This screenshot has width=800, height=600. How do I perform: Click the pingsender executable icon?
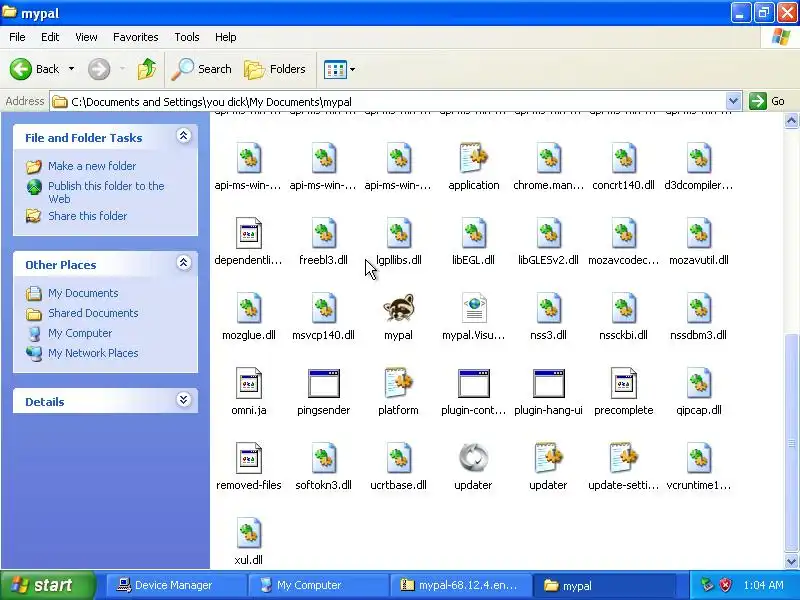(x=323, y=383)
